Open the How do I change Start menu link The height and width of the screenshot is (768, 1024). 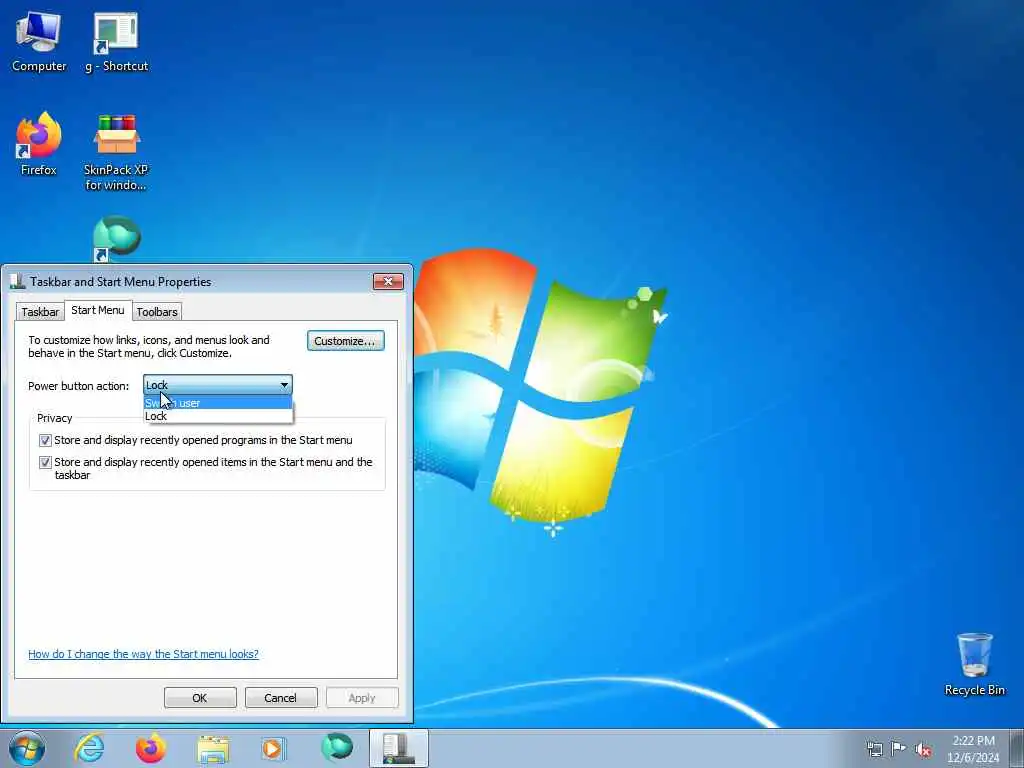pos(143,654)
